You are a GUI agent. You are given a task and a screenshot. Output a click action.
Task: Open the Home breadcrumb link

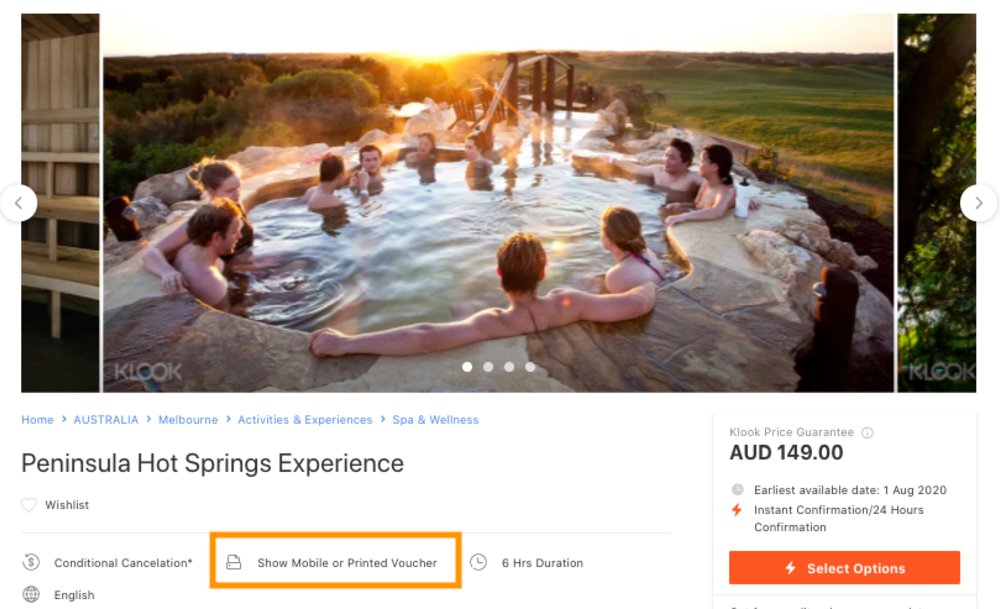click(37, 420)
